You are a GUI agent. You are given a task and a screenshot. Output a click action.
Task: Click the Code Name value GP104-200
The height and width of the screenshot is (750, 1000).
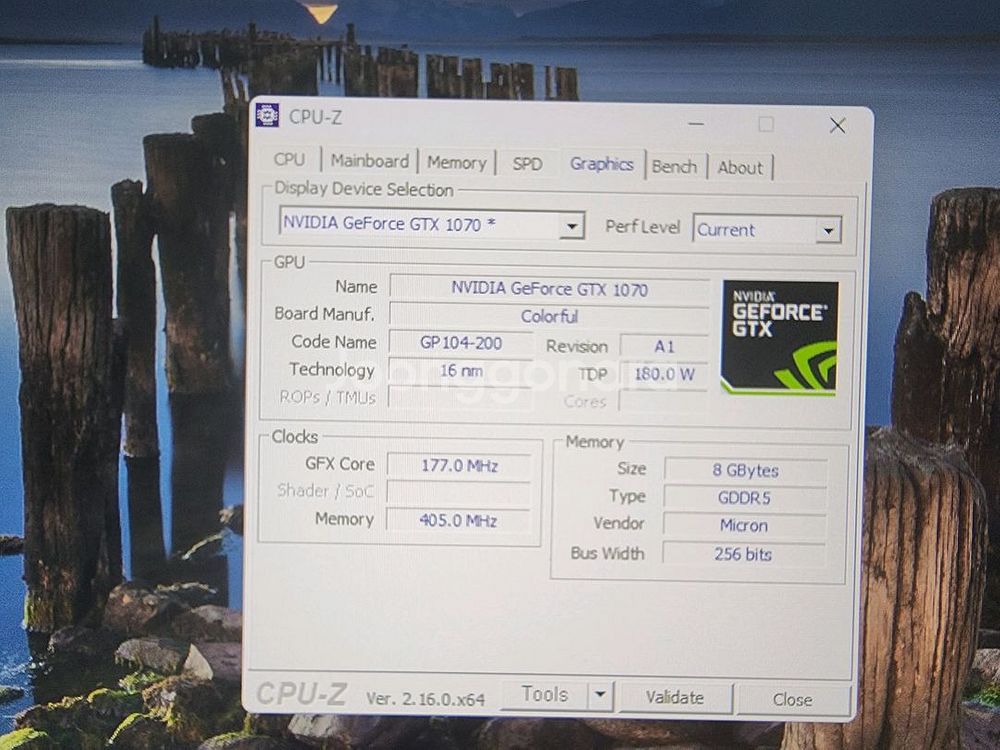(x=460, y=343)
